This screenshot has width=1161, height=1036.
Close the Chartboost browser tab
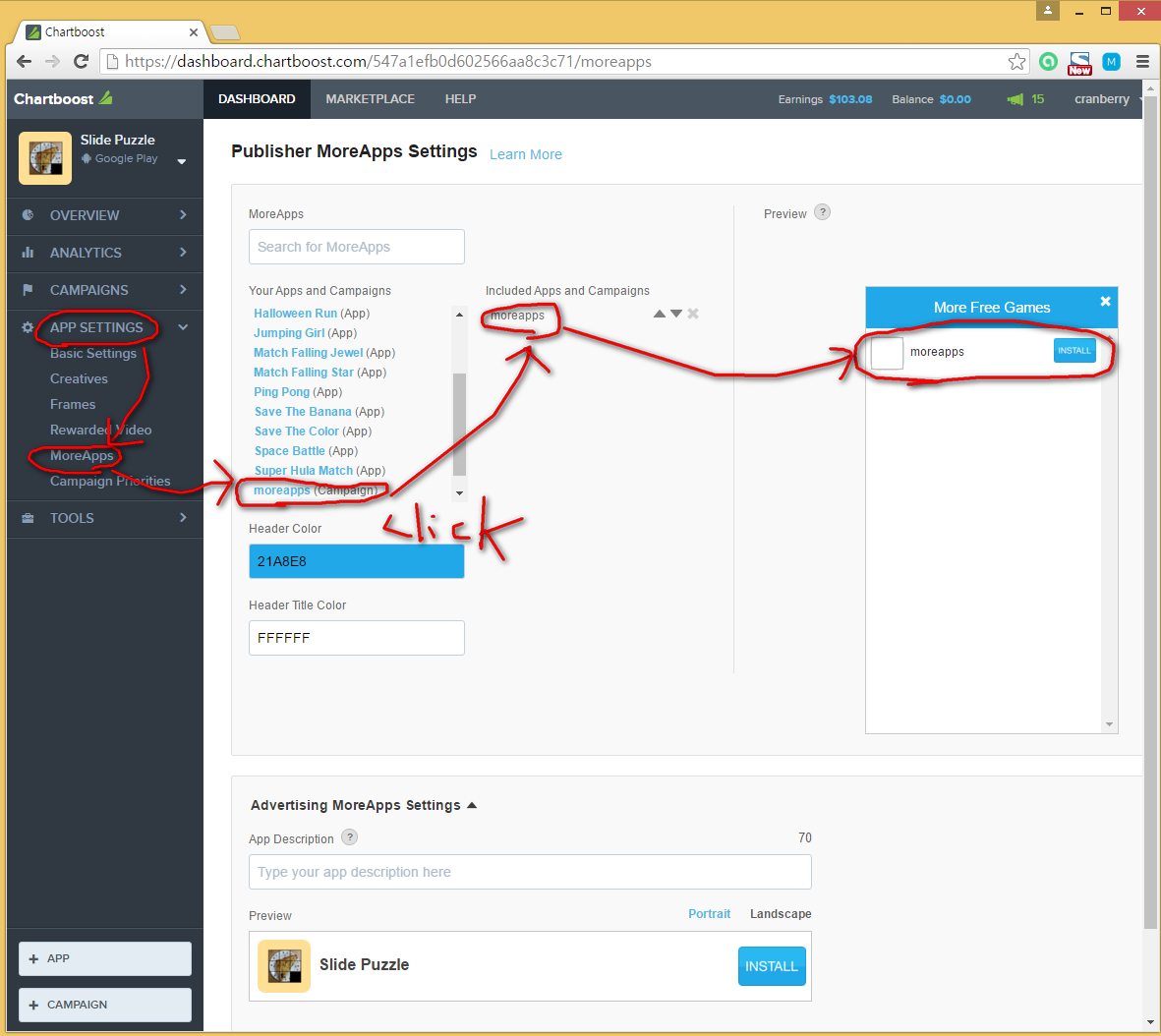coord(194,31)
